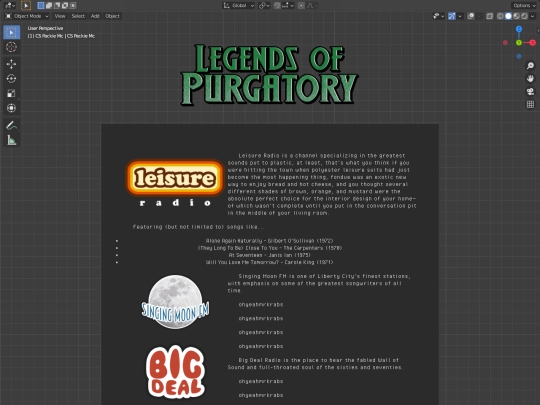
Task: Choose Invert Selection mode icon
Action: tap(64, 6)
